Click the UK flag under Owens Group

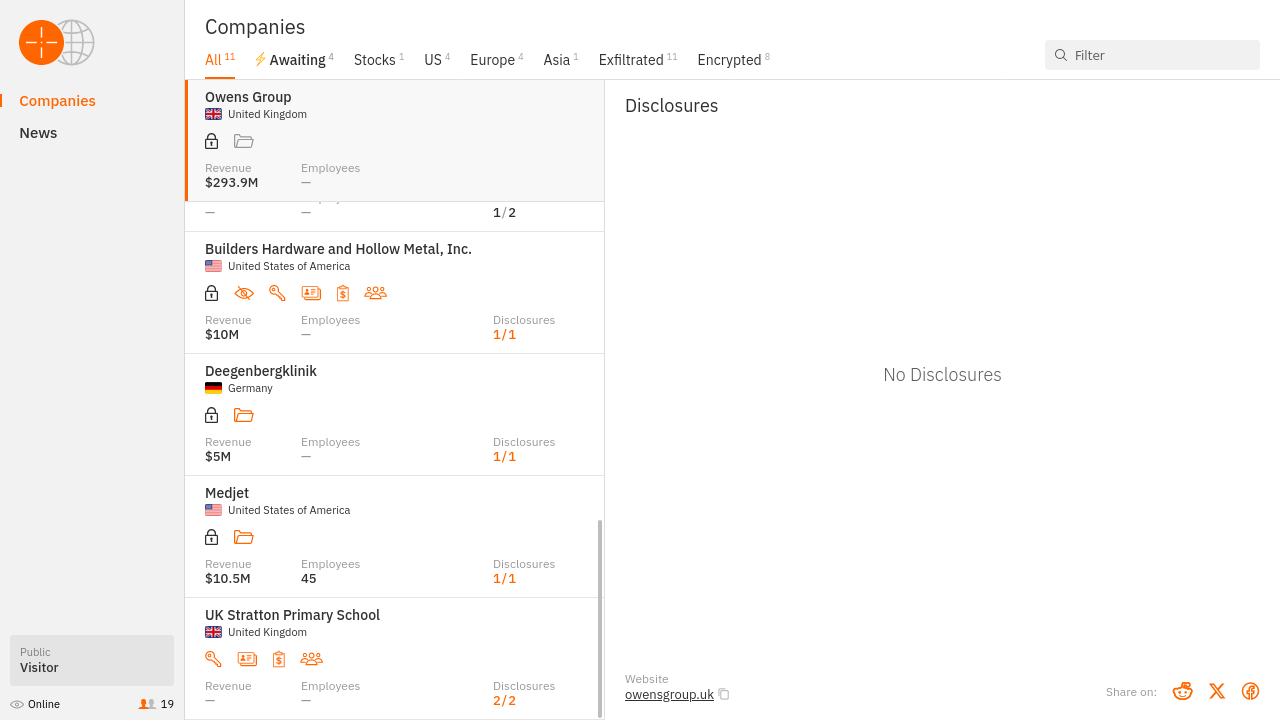(213, 114)
